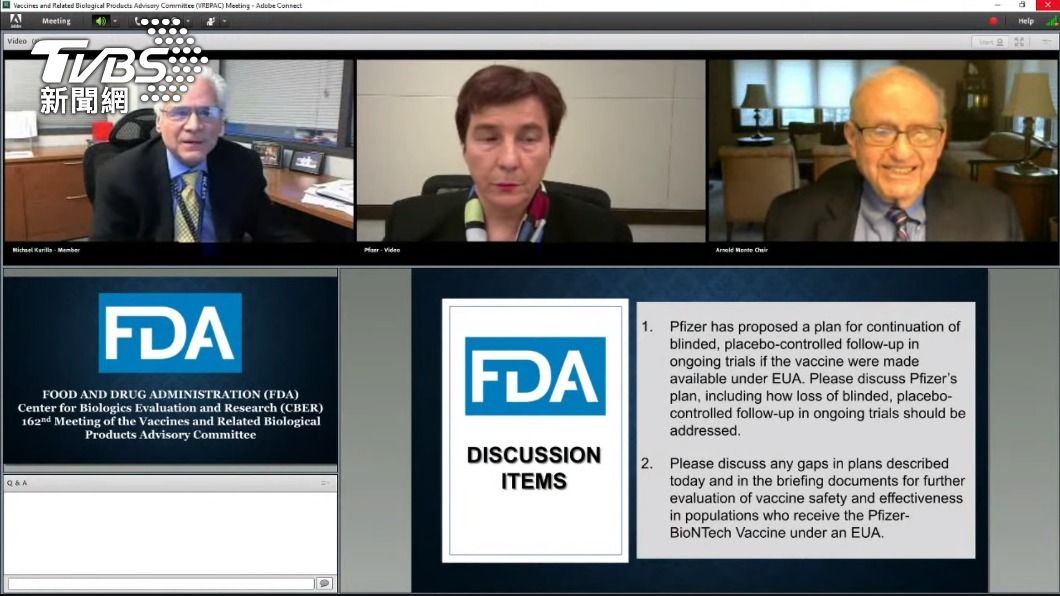Expand the speaker options dropdown arrow
This screenshot has height=596, width=1060.
tap(115, 21)
